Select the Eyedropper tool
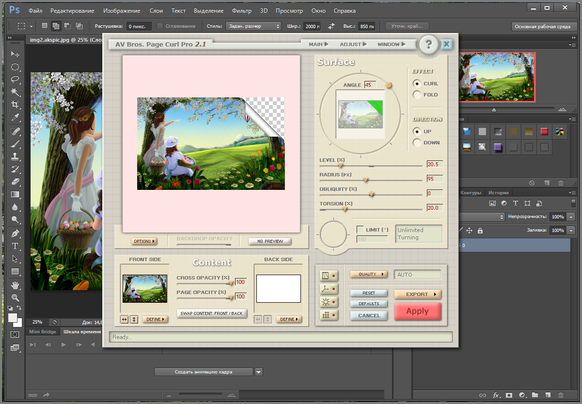Screen dimensions: 582x404 pyautogui.click(x=15, y=118)
